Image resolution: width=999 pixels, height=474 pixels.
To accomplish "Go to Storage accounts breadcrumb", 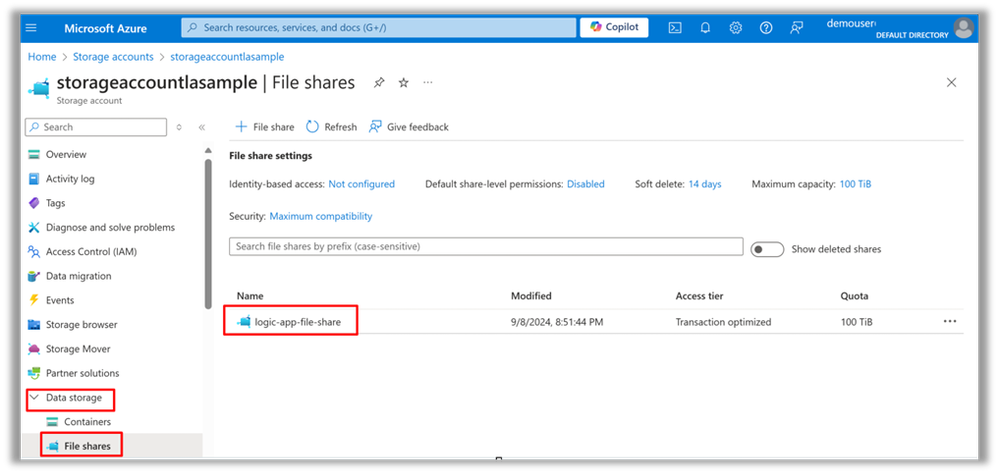I will [113, 57].
